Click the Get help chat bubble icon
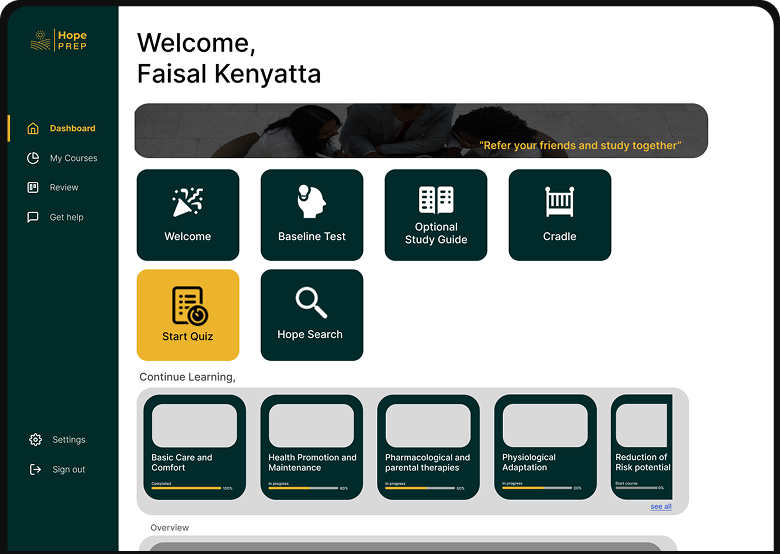 coord(33,217)
